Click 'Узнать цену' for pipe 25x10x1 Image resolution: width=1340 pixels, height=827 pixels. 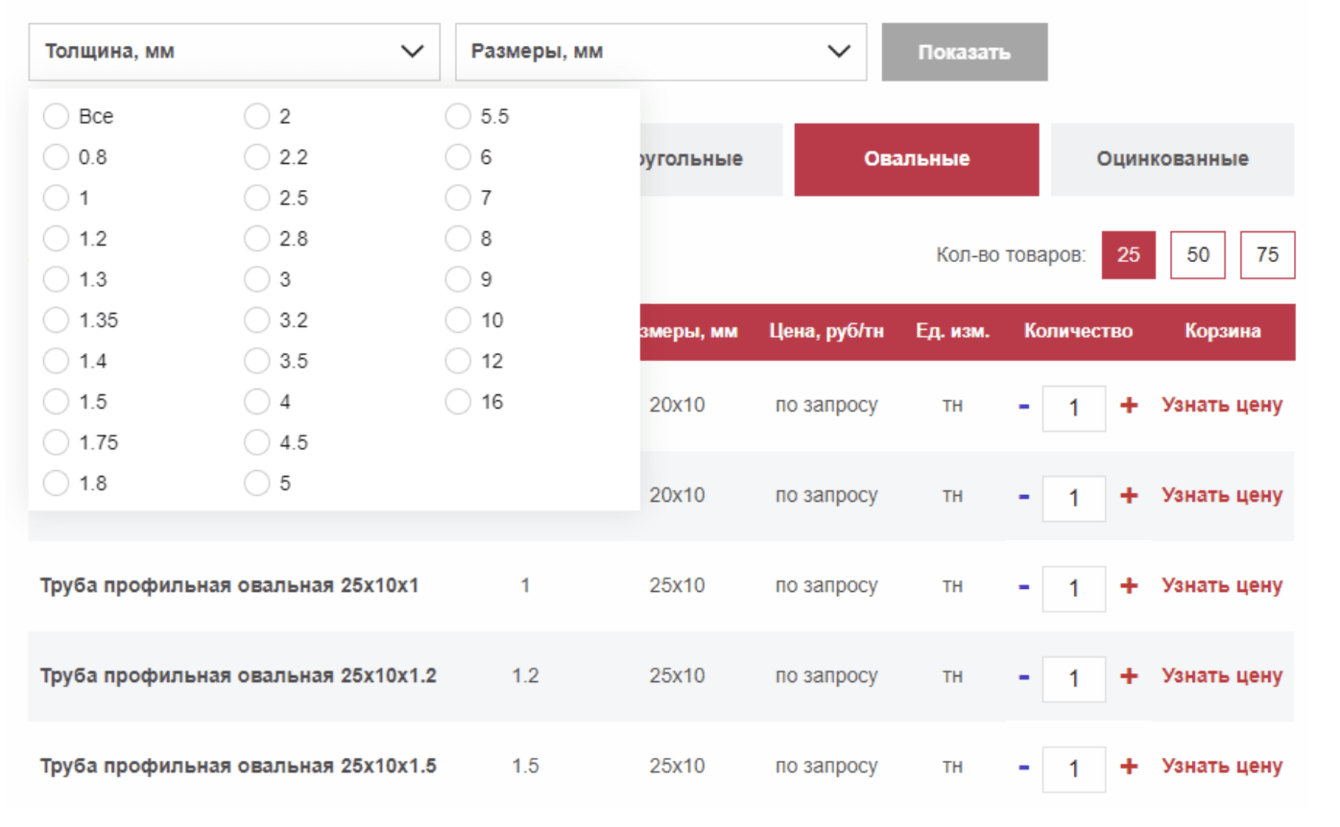pos(1221,586)
